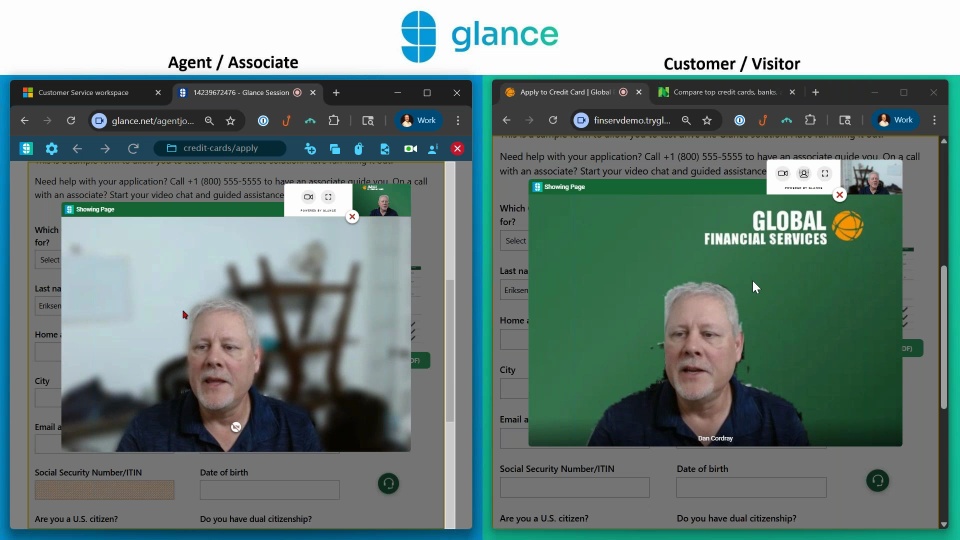Reload page in customer browser
This screenshot has height=540, width=960.
pyautogui.click(x=553, y=120)
